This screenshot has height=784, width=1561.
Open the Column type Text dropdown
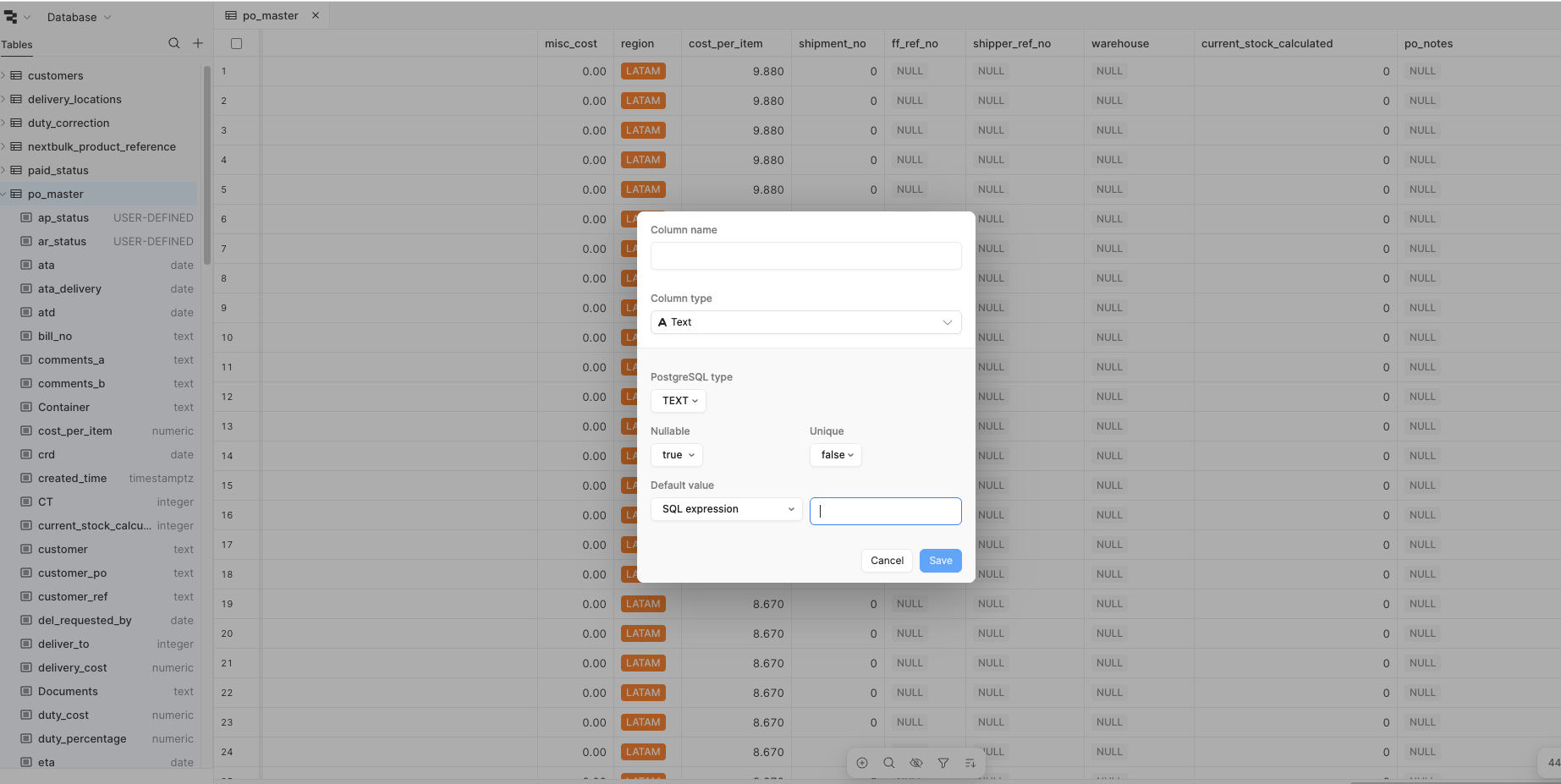(x=805, y=322)
